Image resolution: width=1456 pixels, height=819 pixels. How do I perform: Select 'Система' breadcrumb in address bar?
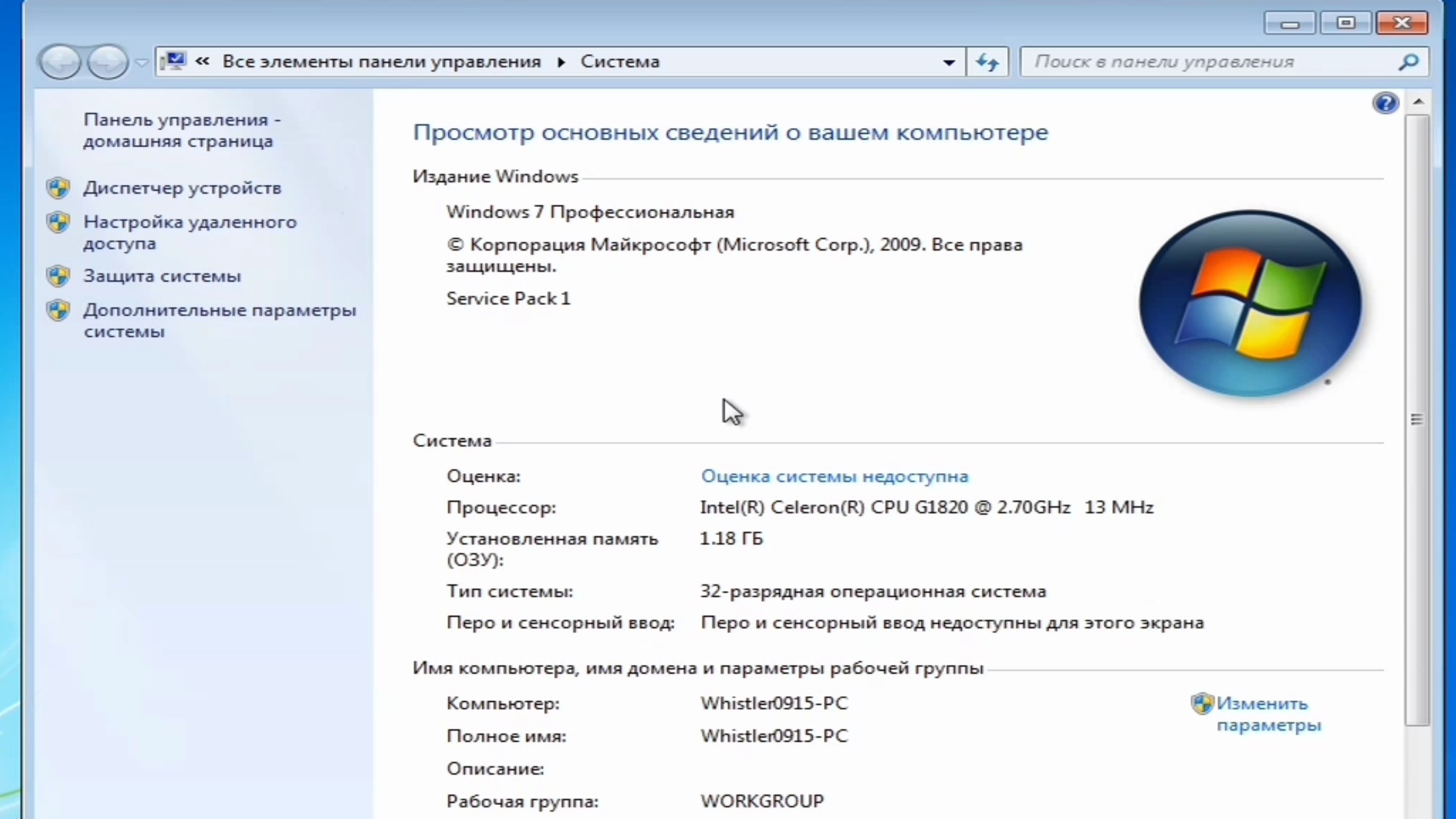point(620,61)
